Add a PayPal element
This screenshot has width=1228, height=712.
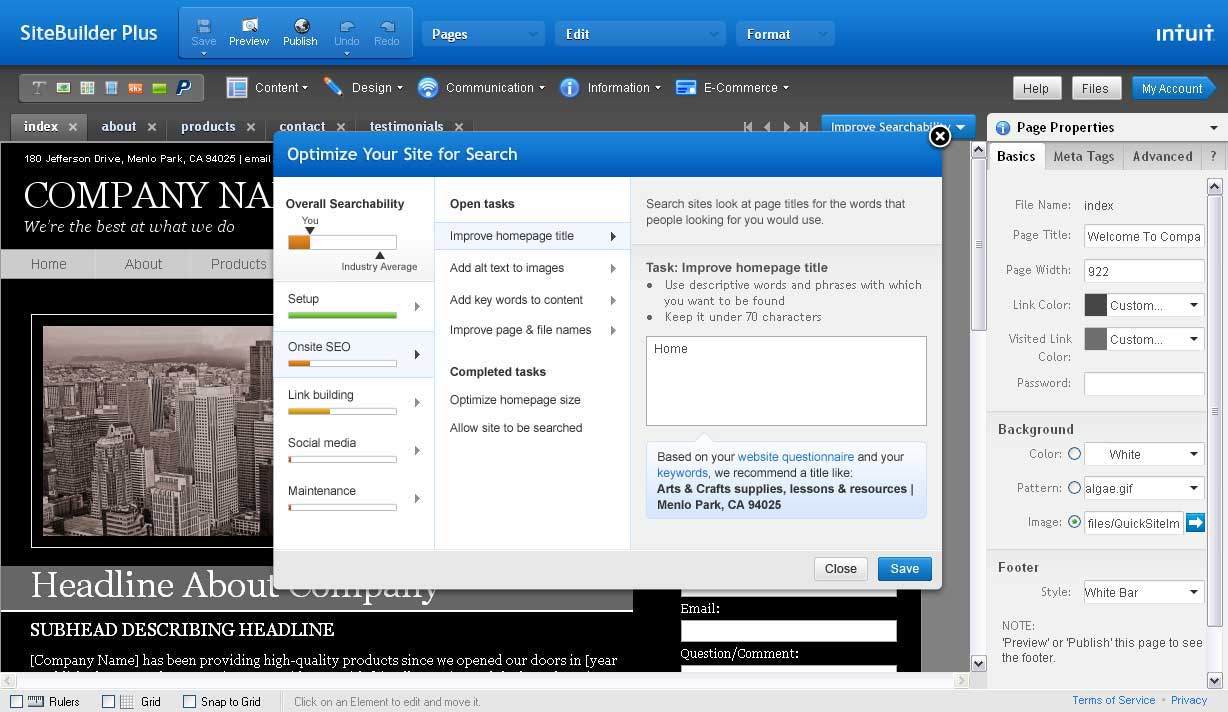click(x=184, y=88)
